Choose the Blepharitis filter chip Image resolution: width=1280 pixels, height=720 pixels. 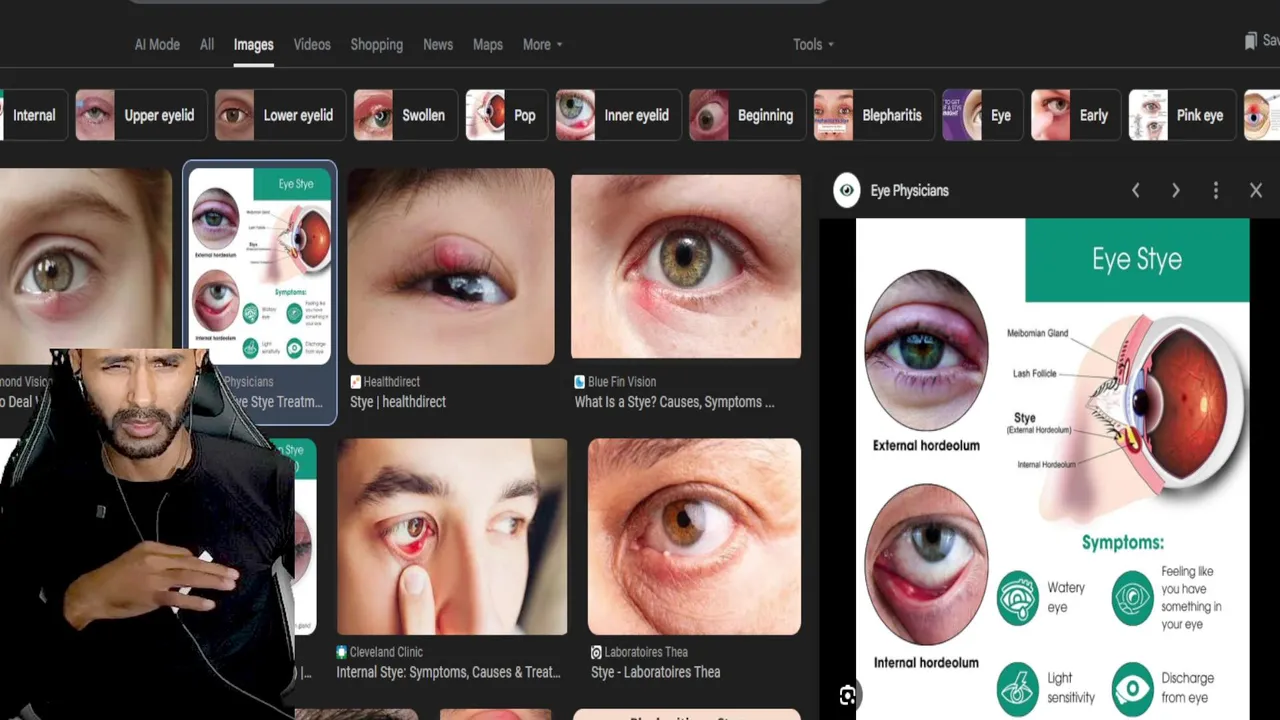(874, 115)
